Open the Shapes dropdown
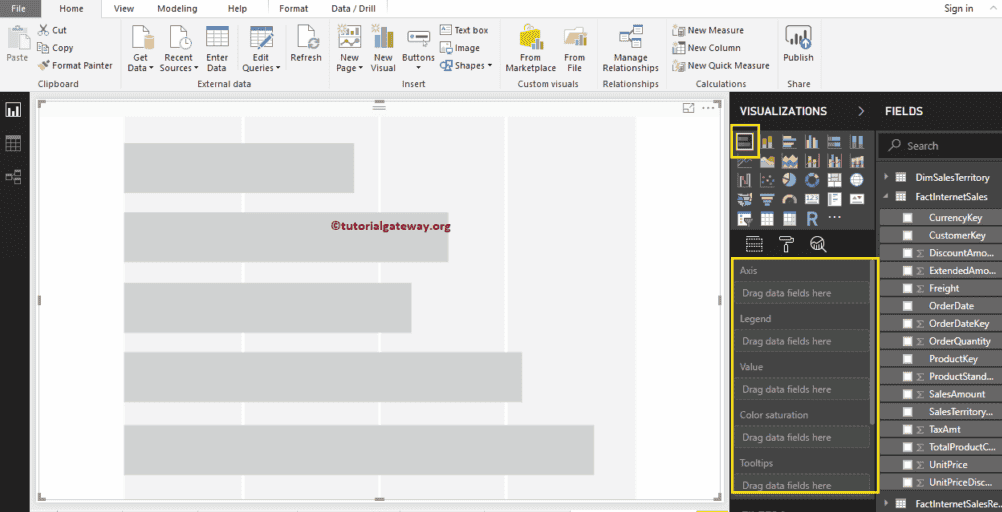This screenshot has width=1002, height=512. coord(466,65)
